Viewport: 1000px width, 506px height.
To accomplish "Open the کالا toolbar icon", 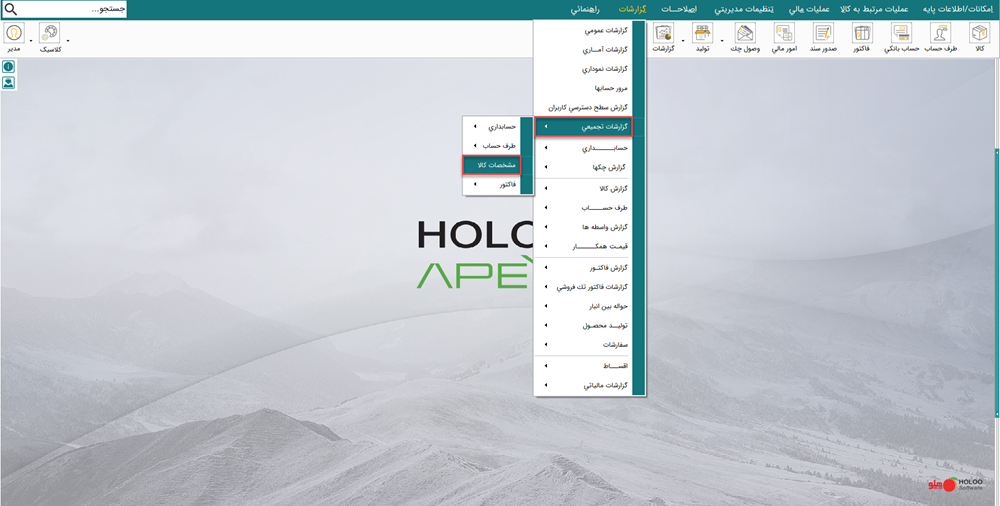I will (x=979, y=38).
